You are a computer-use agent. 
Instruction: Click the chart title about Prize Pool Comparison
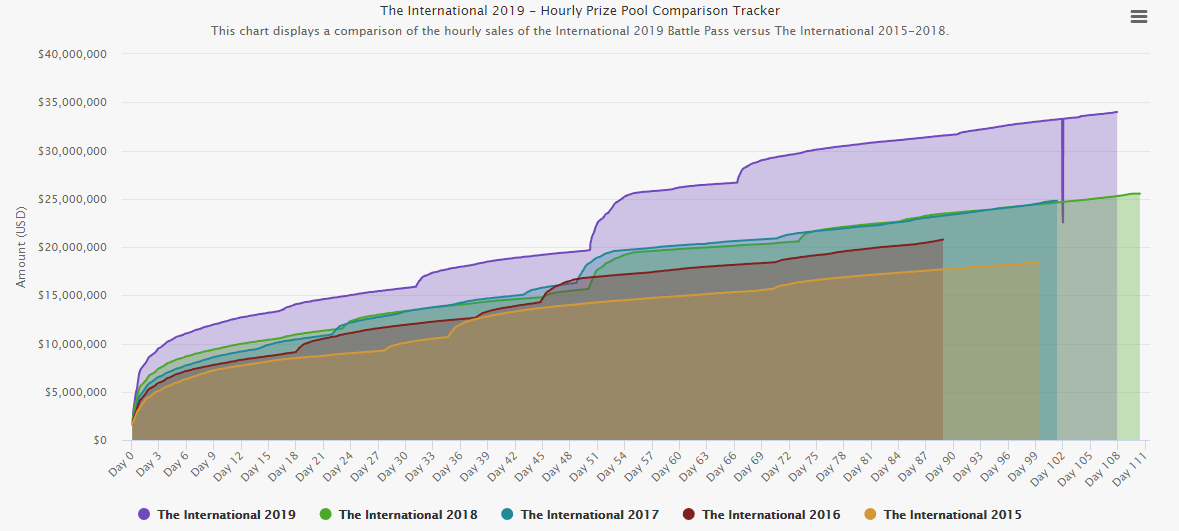coord(580,11)
